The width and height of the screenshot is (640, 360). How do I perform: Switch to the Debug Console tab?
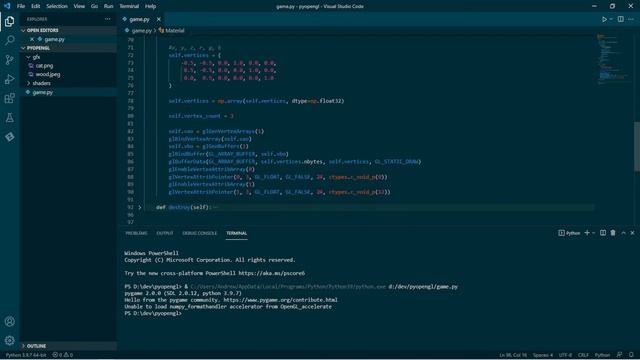tap(200, 233)
